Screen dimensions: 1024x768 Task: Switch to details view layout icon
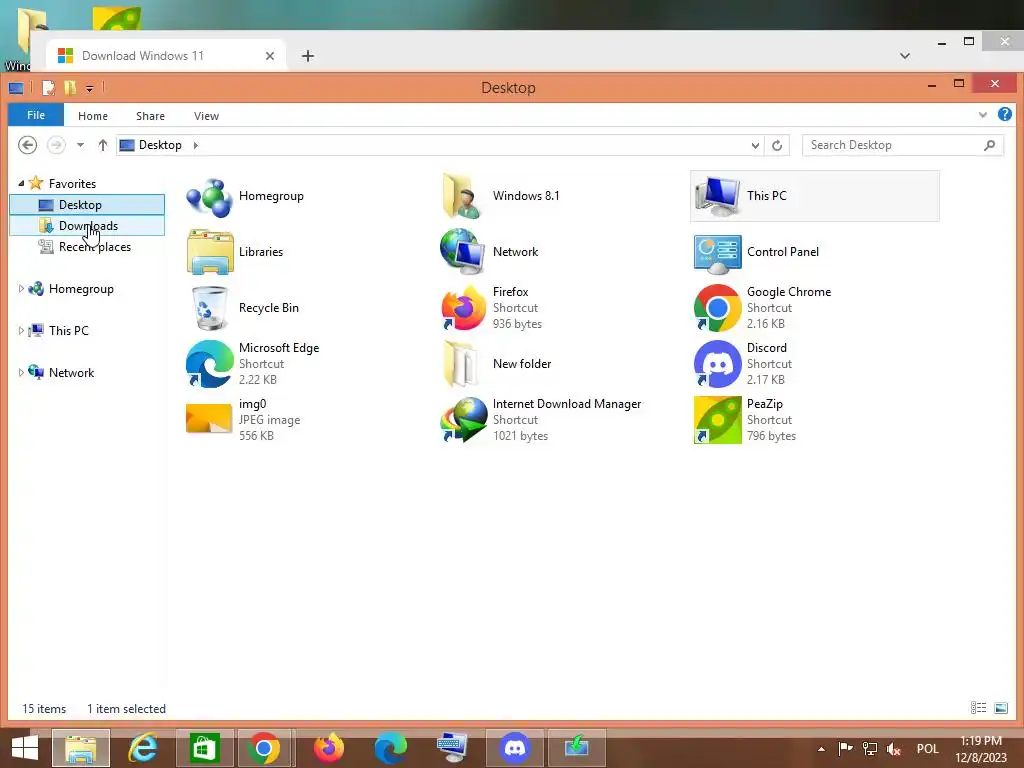tap(978, 708)
